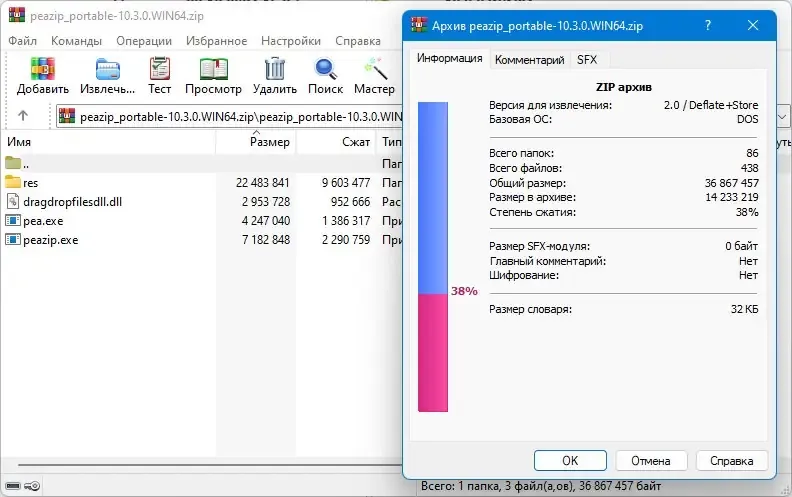This screenshot has height=497, width=792.
Task: Click the ZIP архив heading
Action: coord(624,87)
